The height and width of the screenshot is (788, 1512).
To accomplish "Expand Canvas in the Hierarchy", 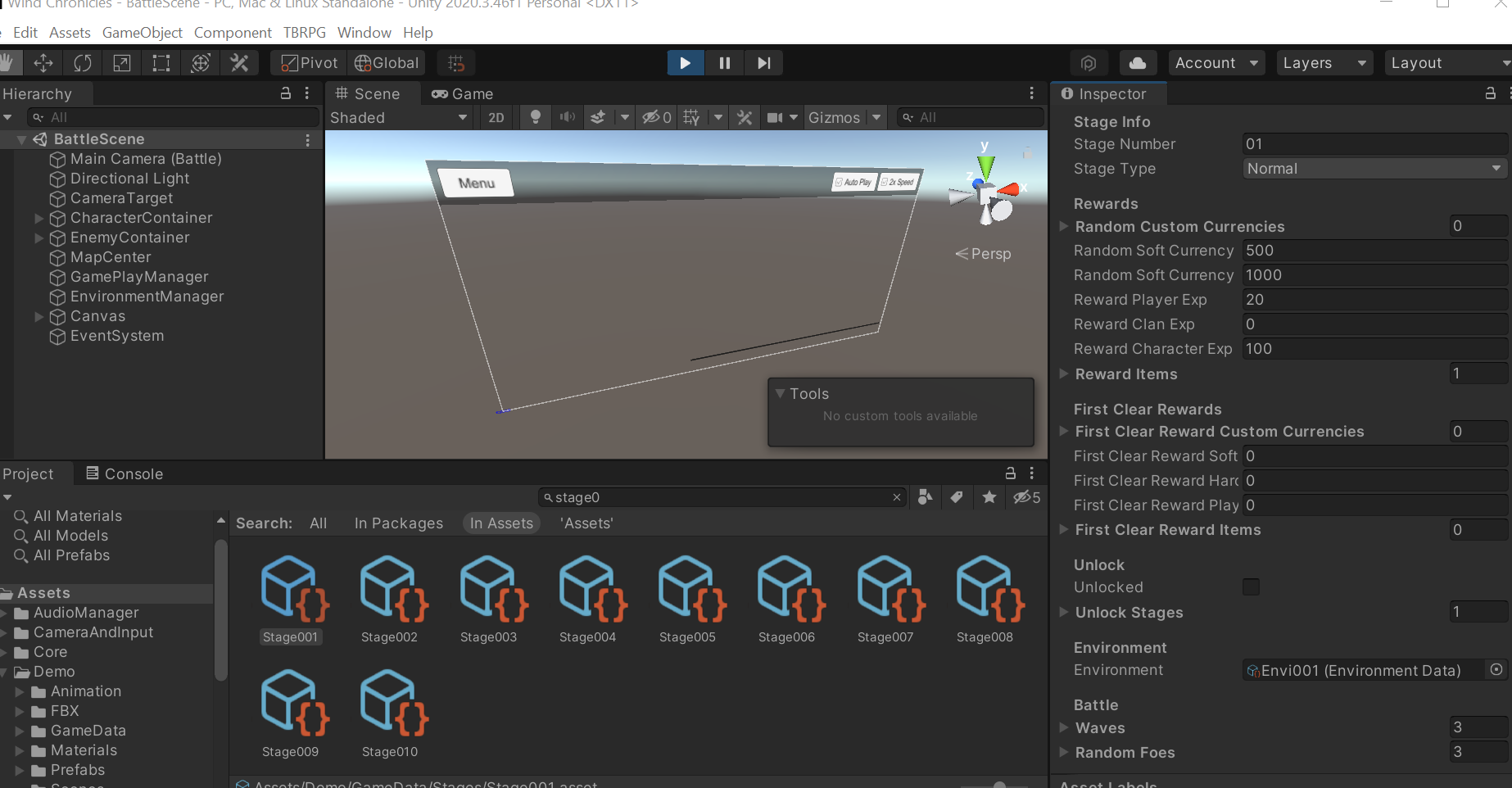I will [38, 316].
